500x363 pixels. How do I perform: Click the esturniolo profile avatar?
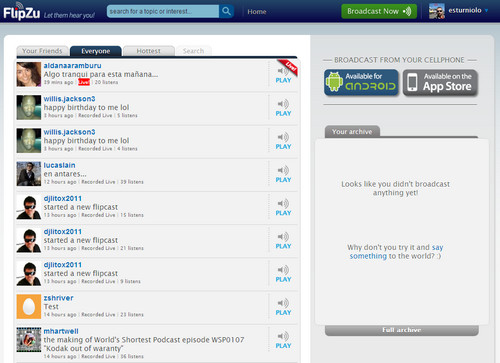point(437,11)
